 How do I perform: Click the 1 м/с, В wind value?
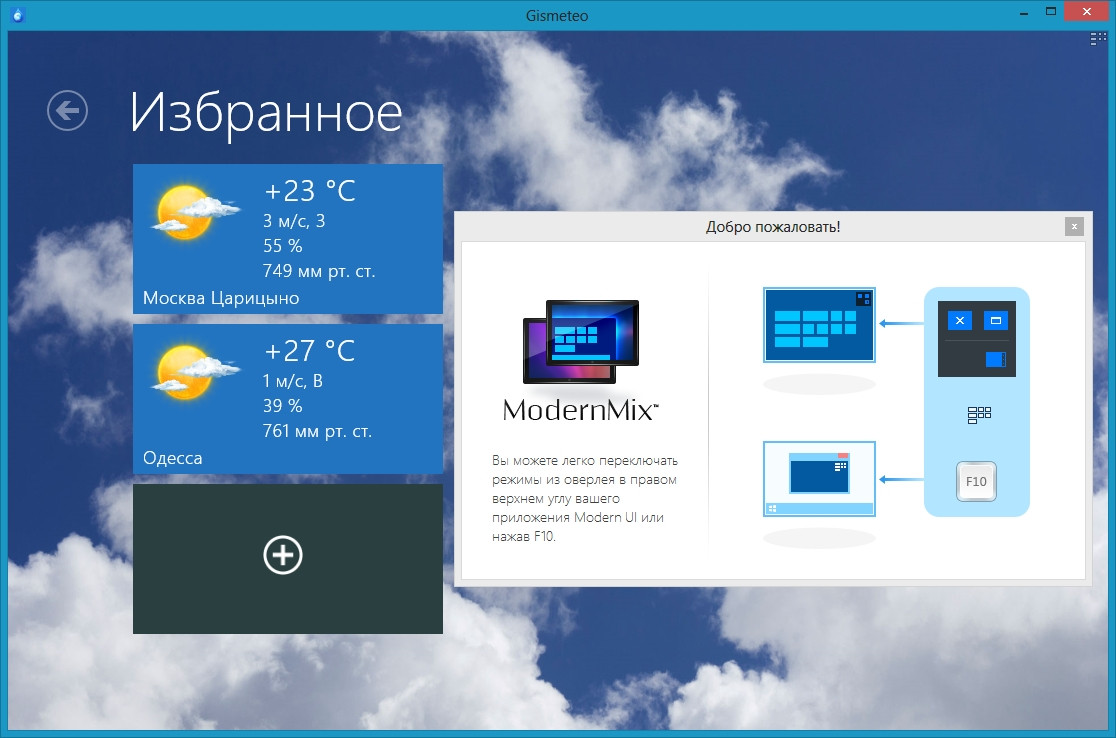click(293, 381)
